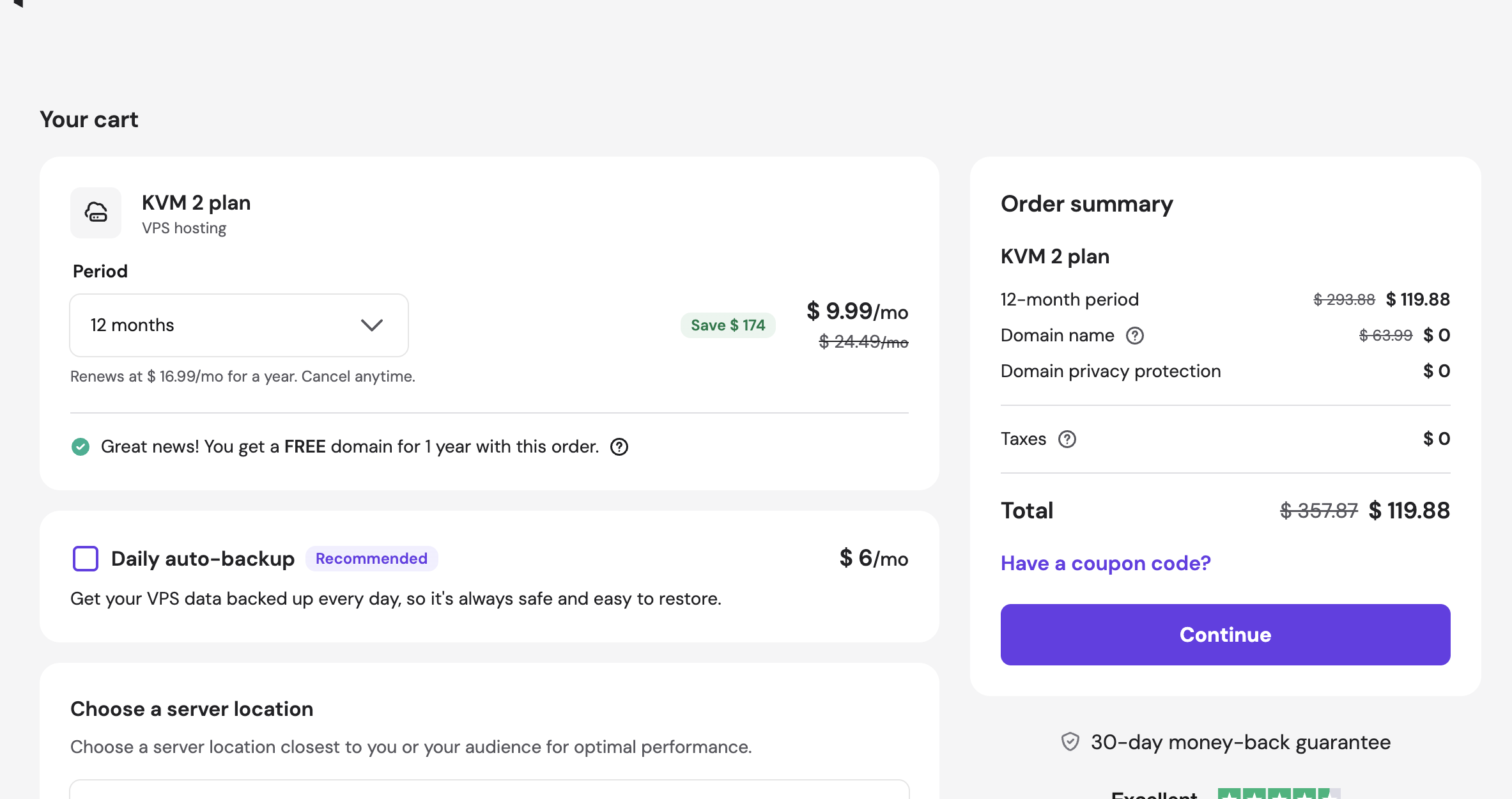Screen dimensions: 1512x799
Task: Click the VPS hosting cloud server icon
Action: 96,212
